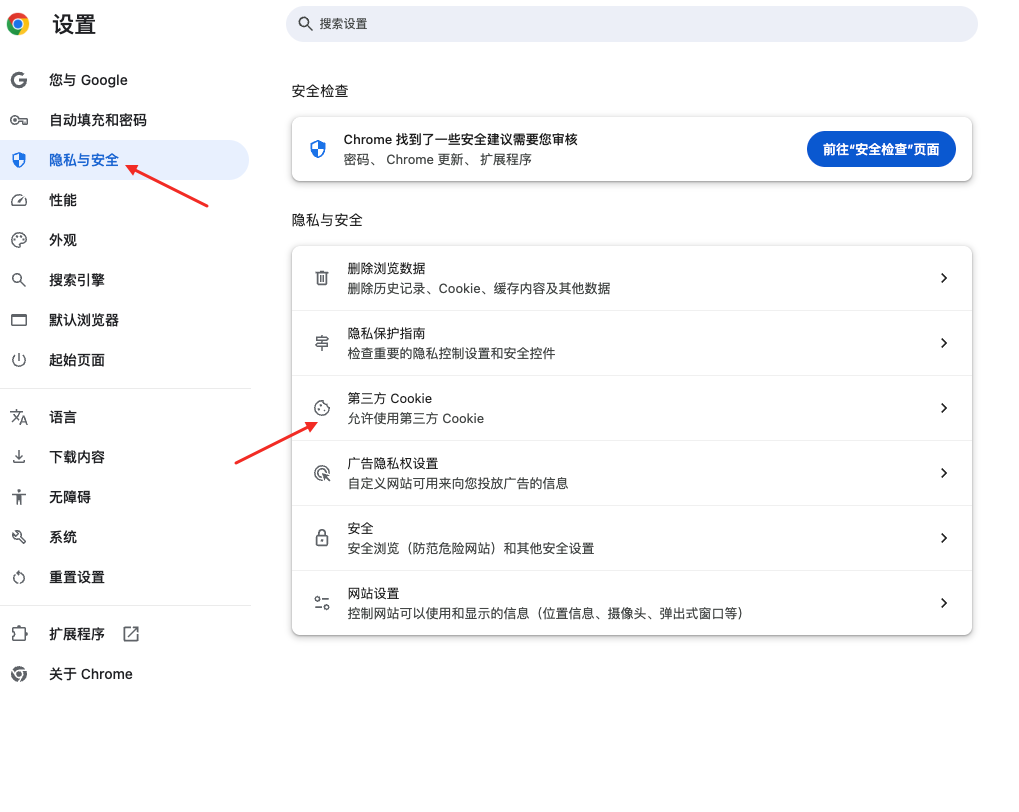The width and height of the screenshot is (1019, 812).
Task: Click the 前往"安全检查"页面 button
Action: [880, 148]
